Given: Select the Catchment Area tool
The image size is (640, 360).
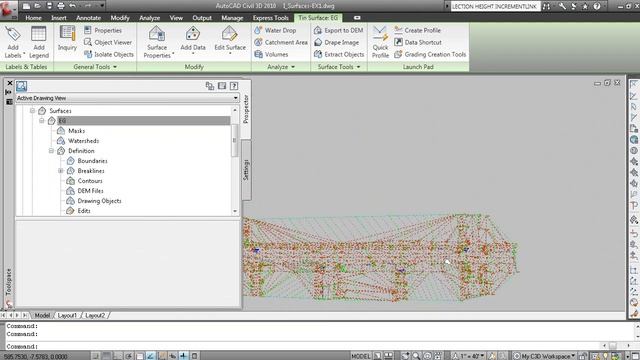Looking at the screenshot, I should [x=281, y=42].
